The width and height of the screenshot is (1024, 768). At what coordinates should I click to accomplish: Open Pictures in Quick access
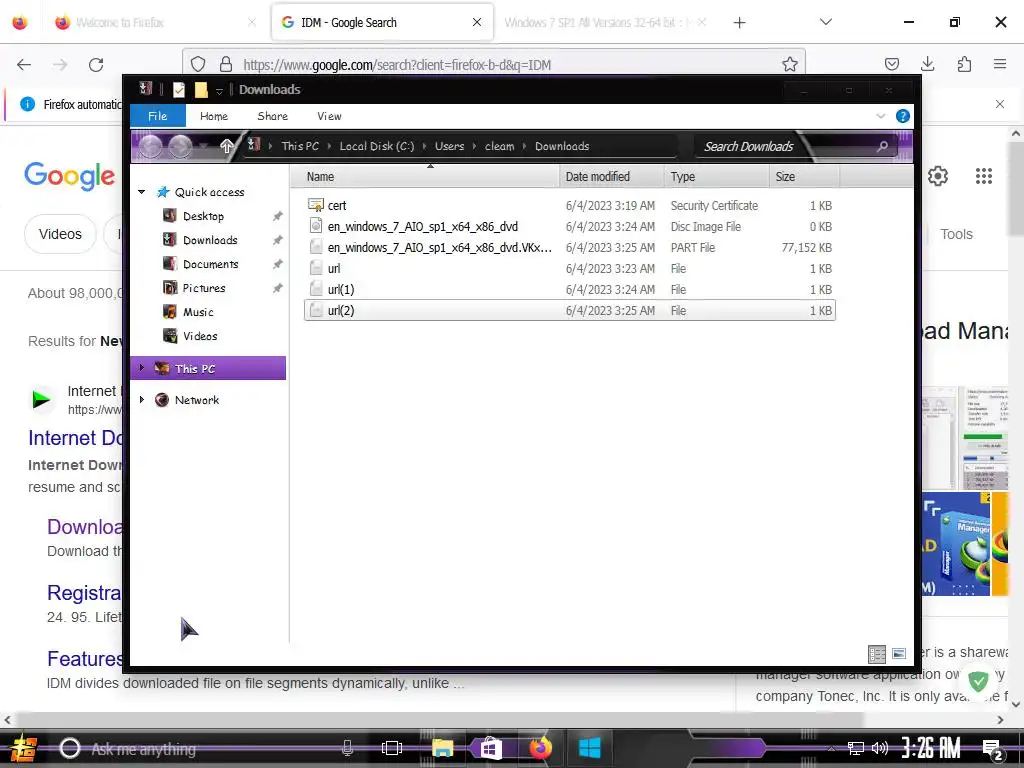point(204,288)
